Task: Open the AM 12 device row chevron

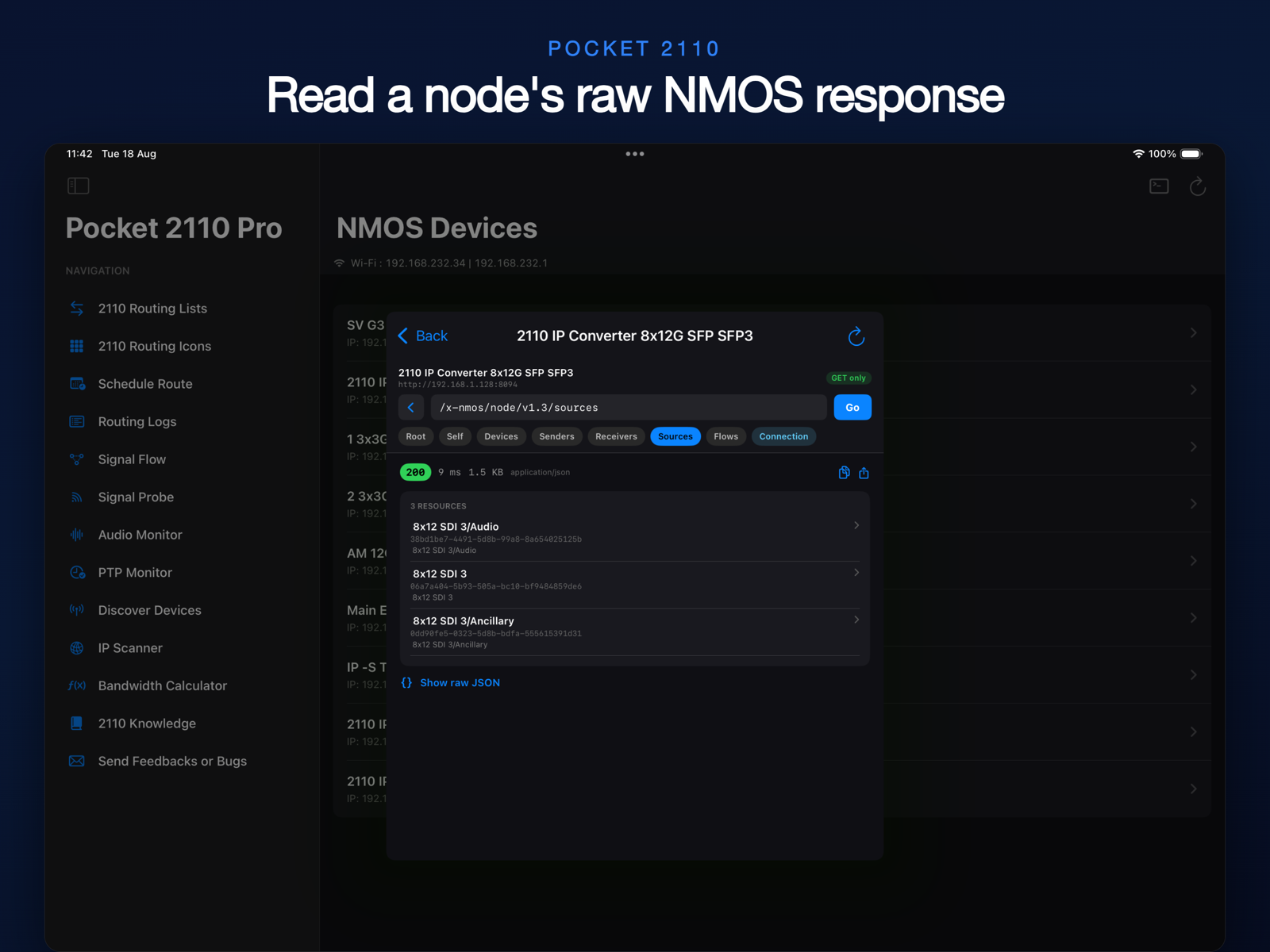Action: [x=1193, y=561]
